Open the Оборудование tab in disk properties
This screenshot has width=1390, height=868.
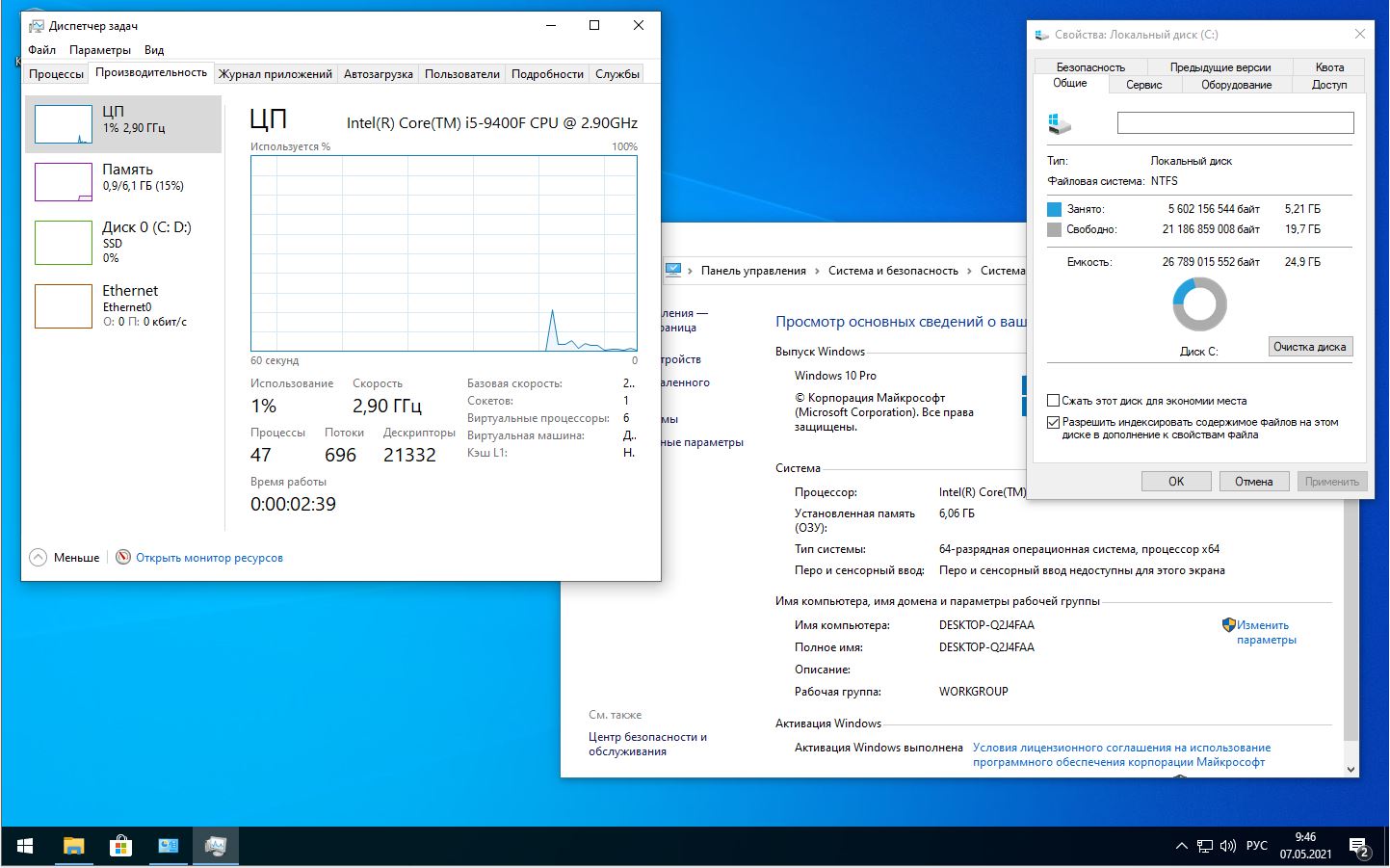click(x=1237, y=85)
